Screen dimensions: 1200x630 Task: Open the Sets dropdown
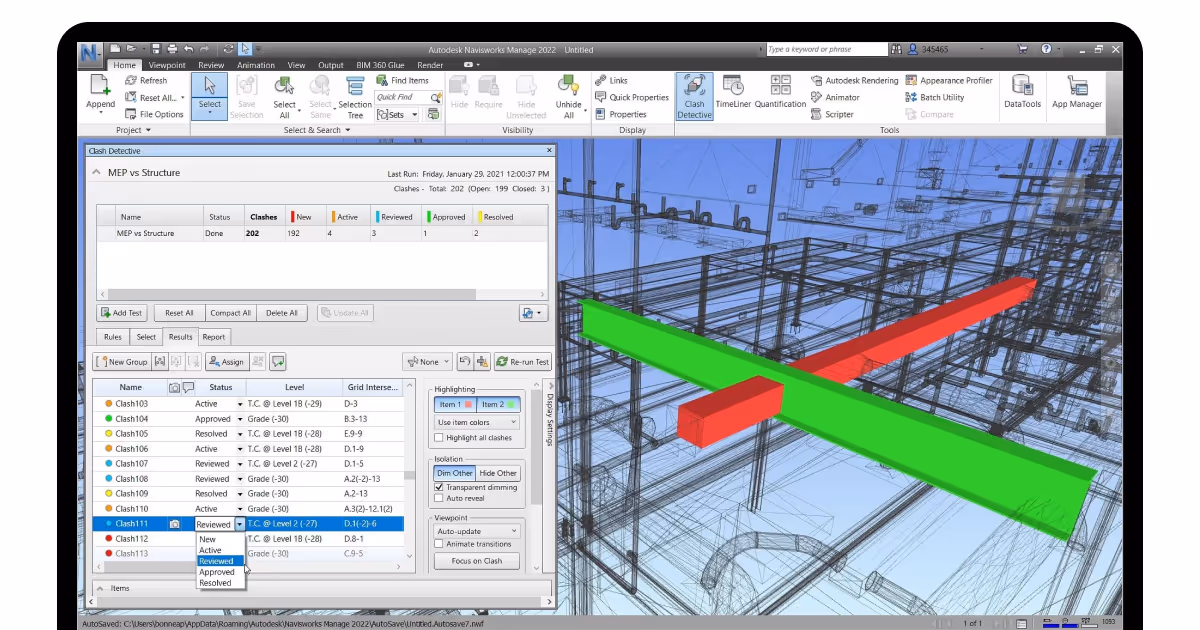[398, 114]
